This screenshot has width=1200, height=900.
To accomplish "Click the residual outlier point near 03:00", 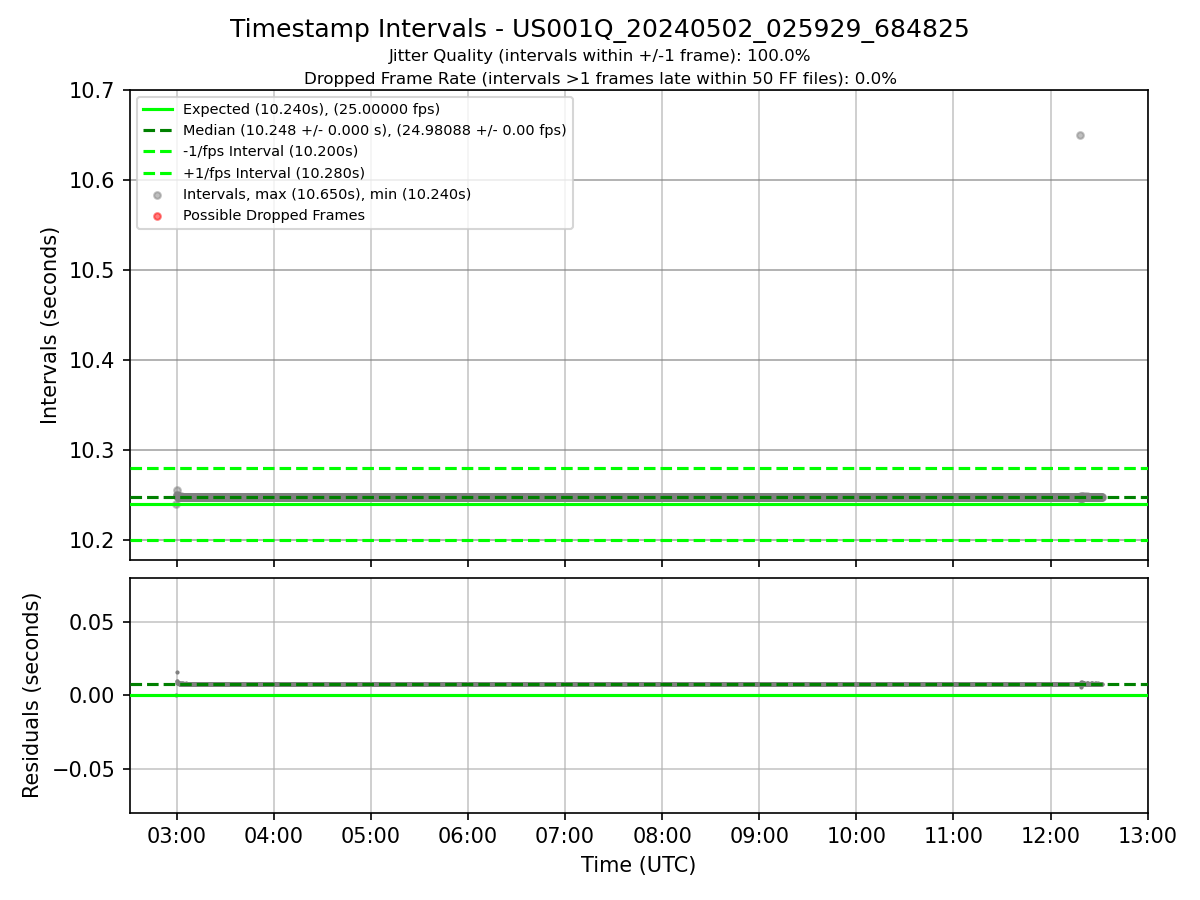I will click(177, 672).
